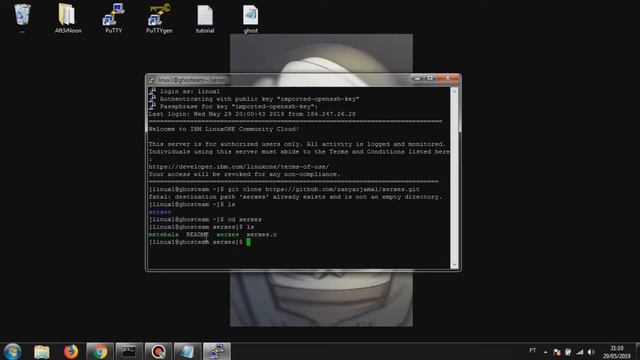
Task: Switch to the PuTTY taskbar button
Action: pyautogui.click(x=217, y=351)
